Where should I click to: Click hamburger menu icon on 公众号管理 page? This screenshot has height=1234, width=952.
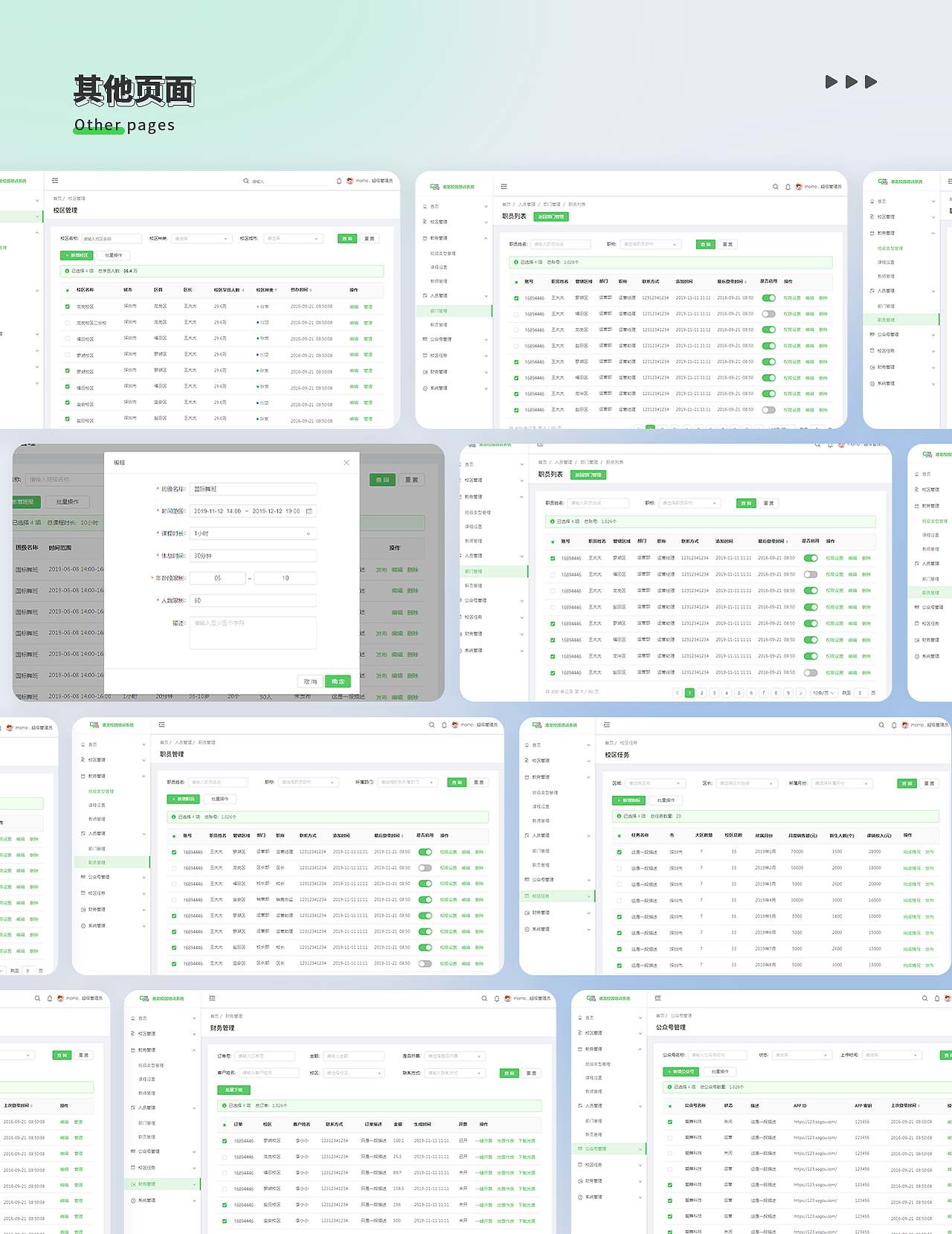point(657,998)
